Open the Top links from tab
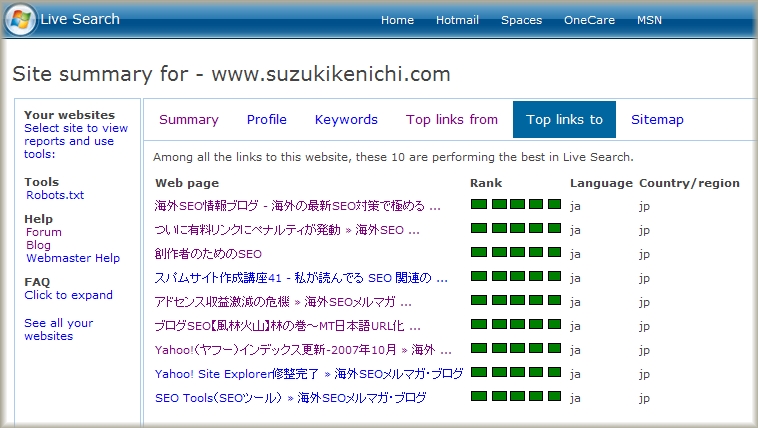758x428 pixels. pyautogui.click(x=452, y=119)
